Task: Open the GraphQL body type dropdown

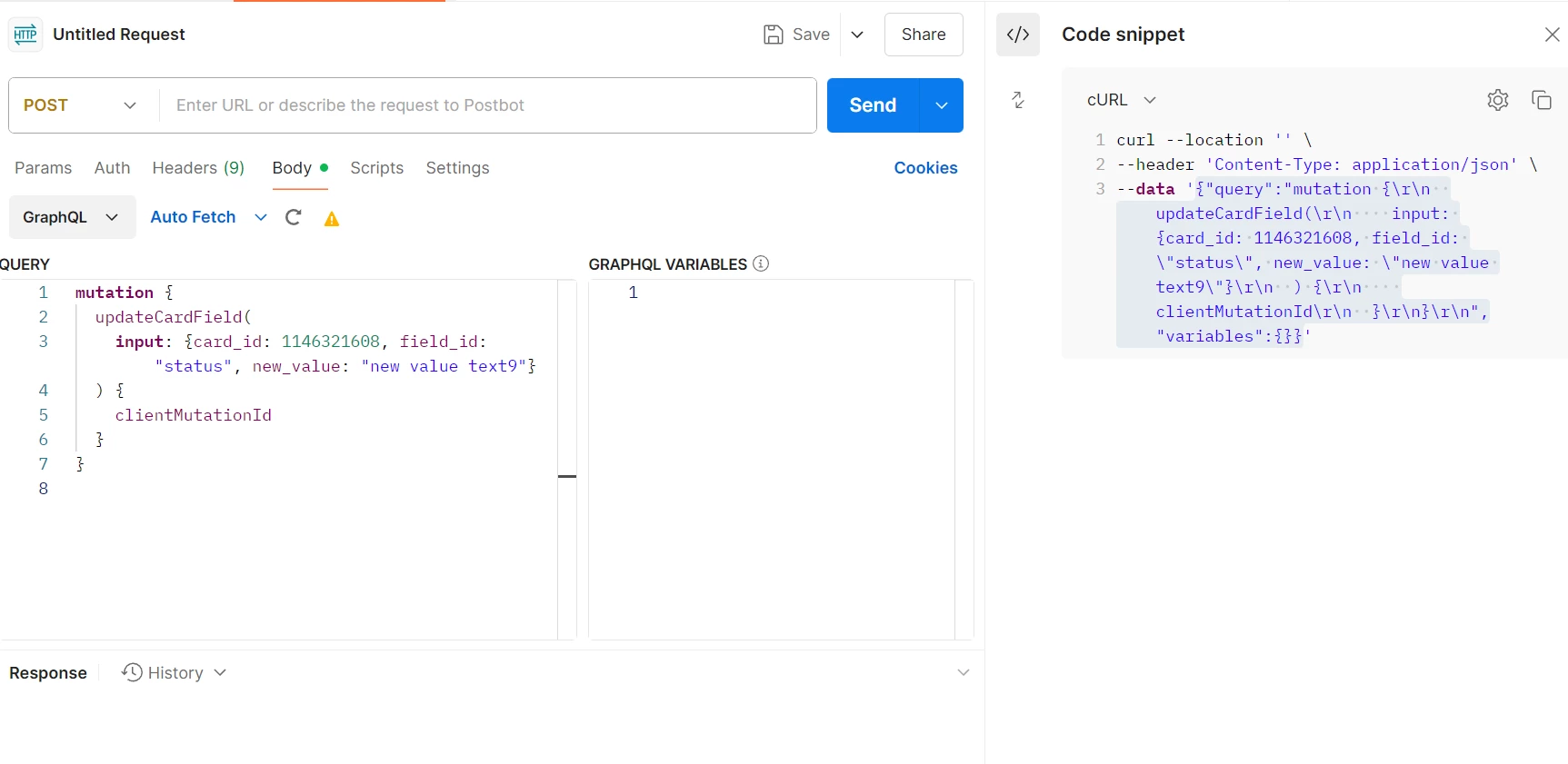Action: (x=72, y=217)
